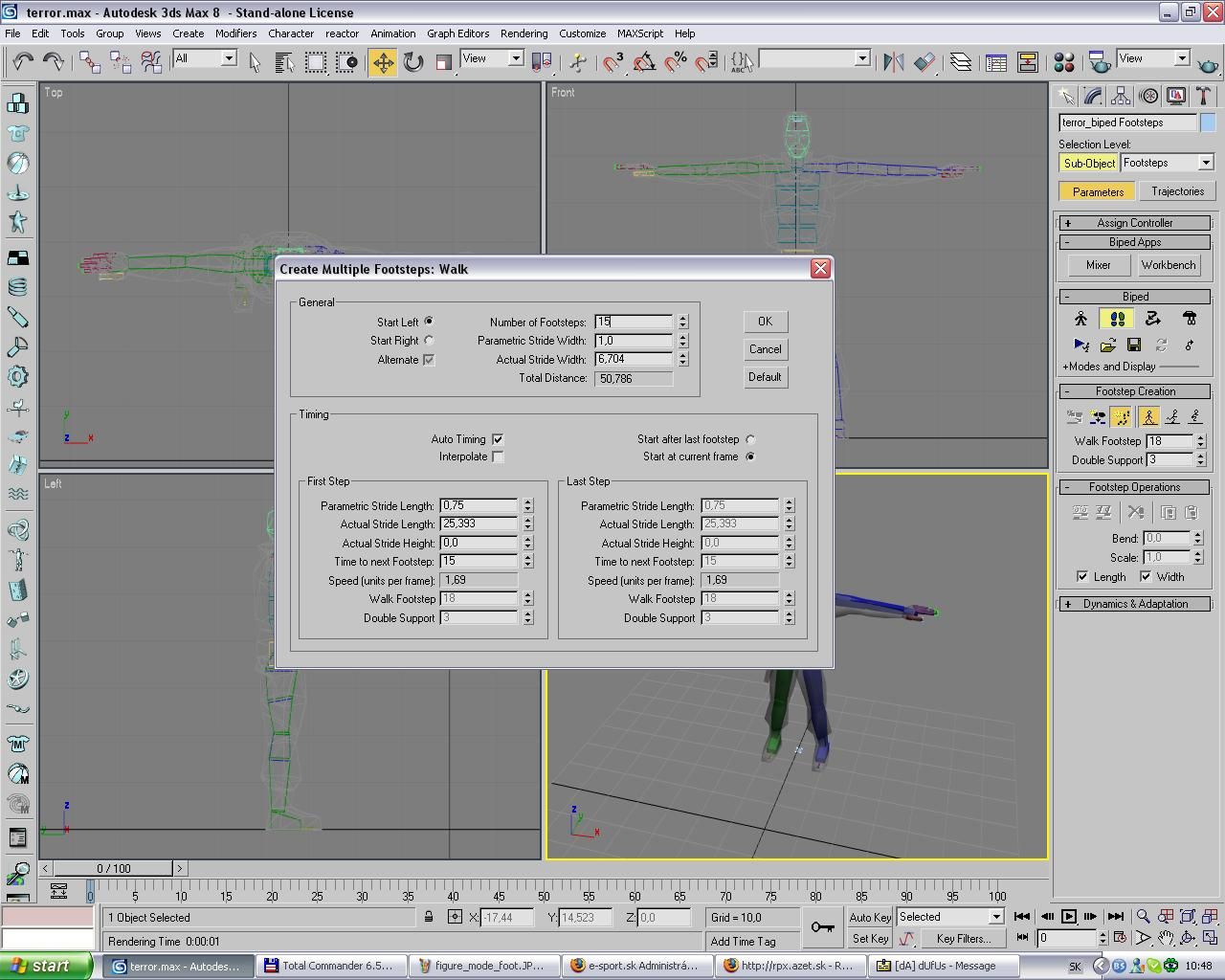1225x980 pixels.
Task: Collapse the Biped Apps rollout
Action: [x=1135, y=242]
